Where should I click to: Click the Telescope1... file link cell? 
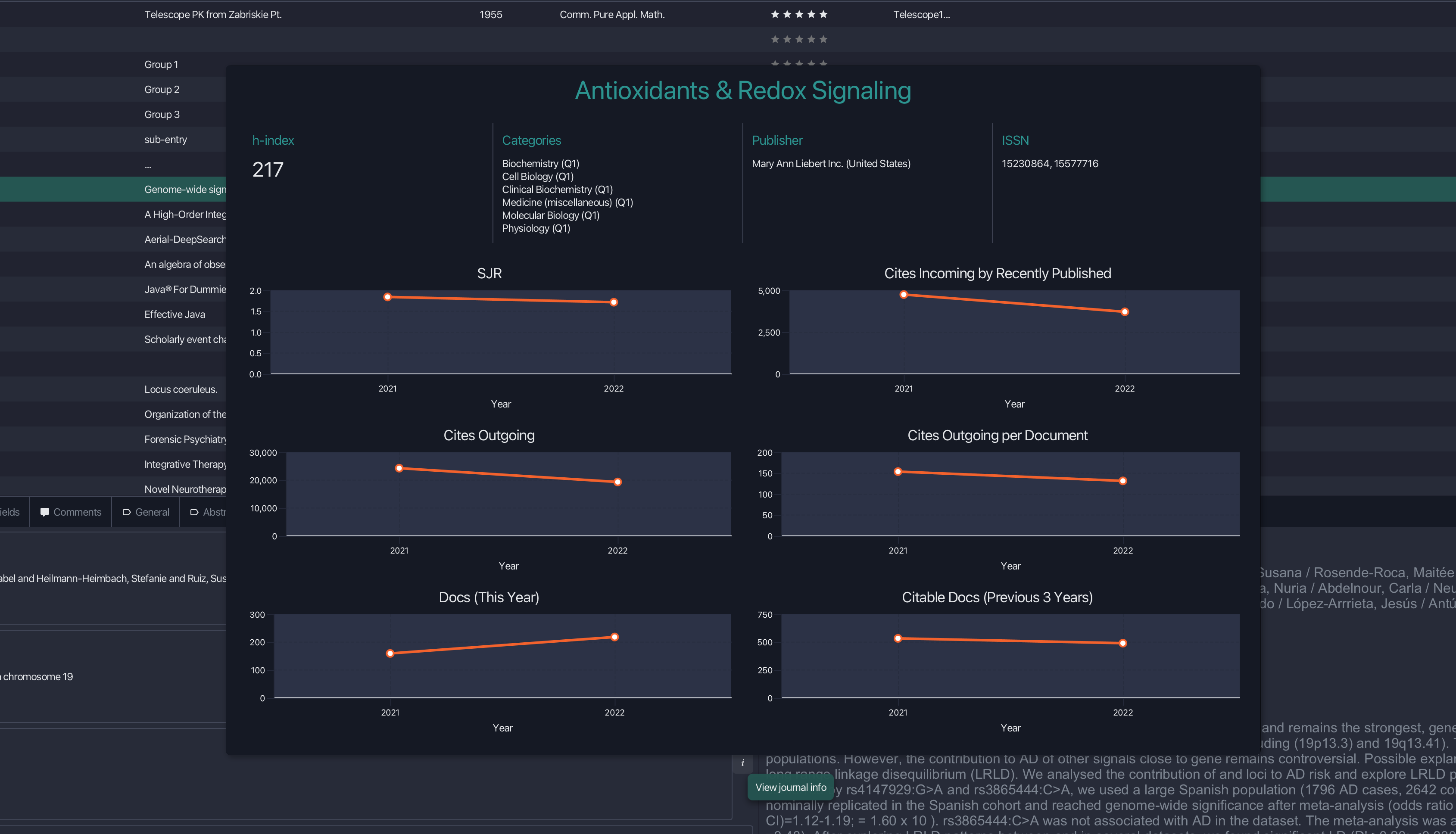pos(921,15)
